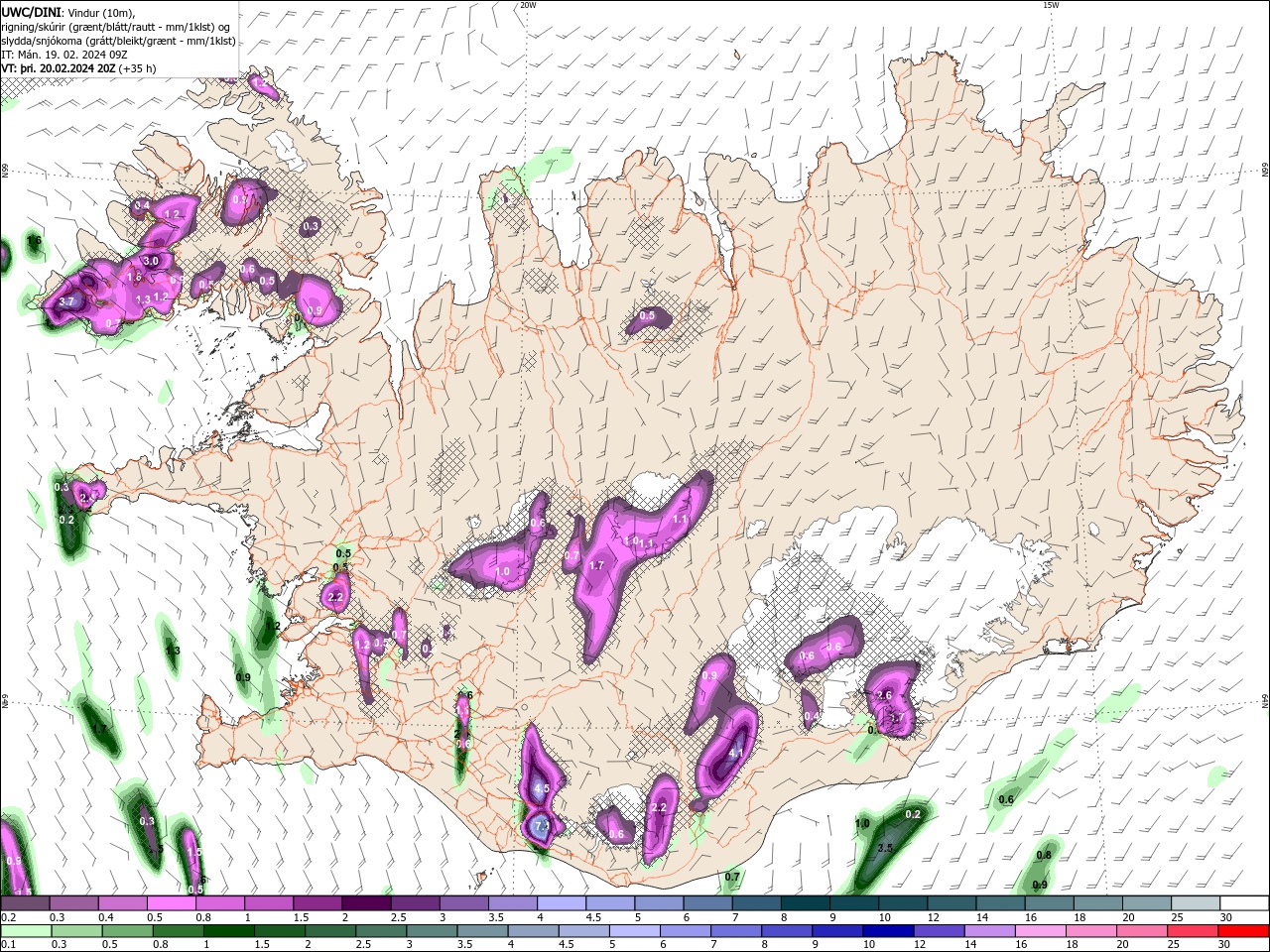Pick the purple rain swatch 12 to 14
Screen dimensions: 1270x952
pyautogui.click(x=939, y=931)
